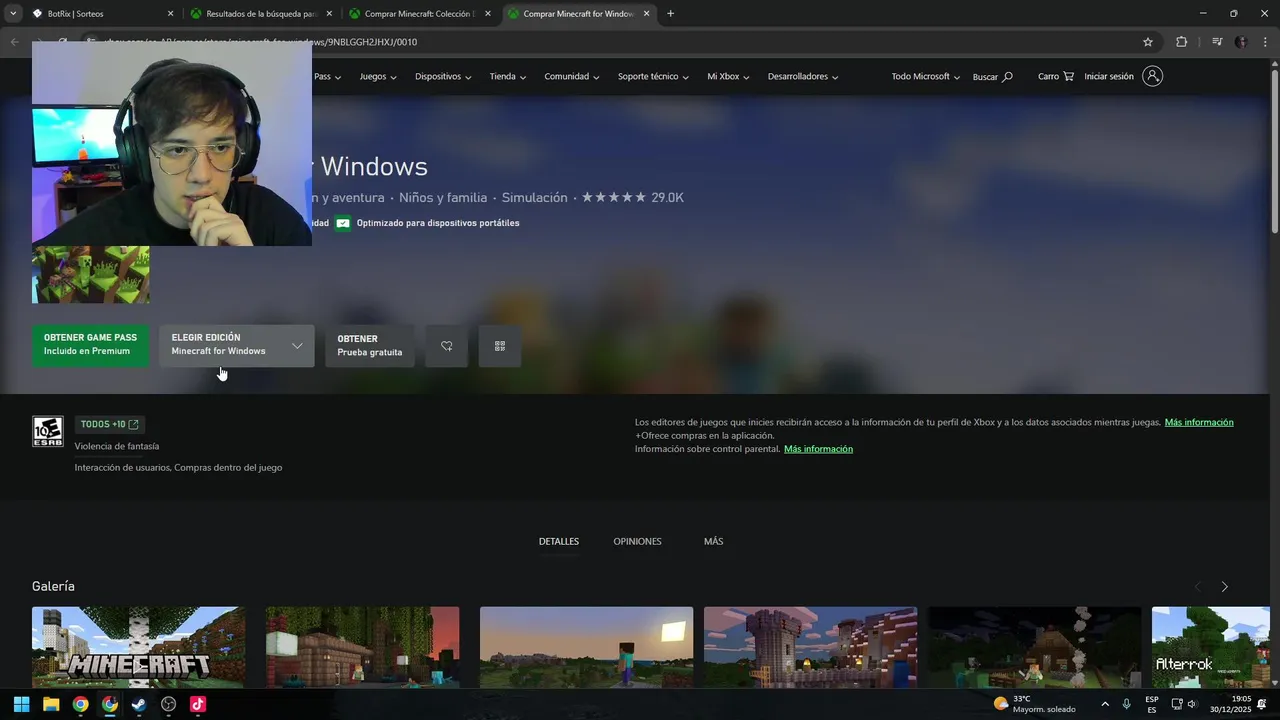Open File Explorer from taskbar
Image resolution: width=1280 pixels, height=720 pixels.
click(x=51, y=704)
